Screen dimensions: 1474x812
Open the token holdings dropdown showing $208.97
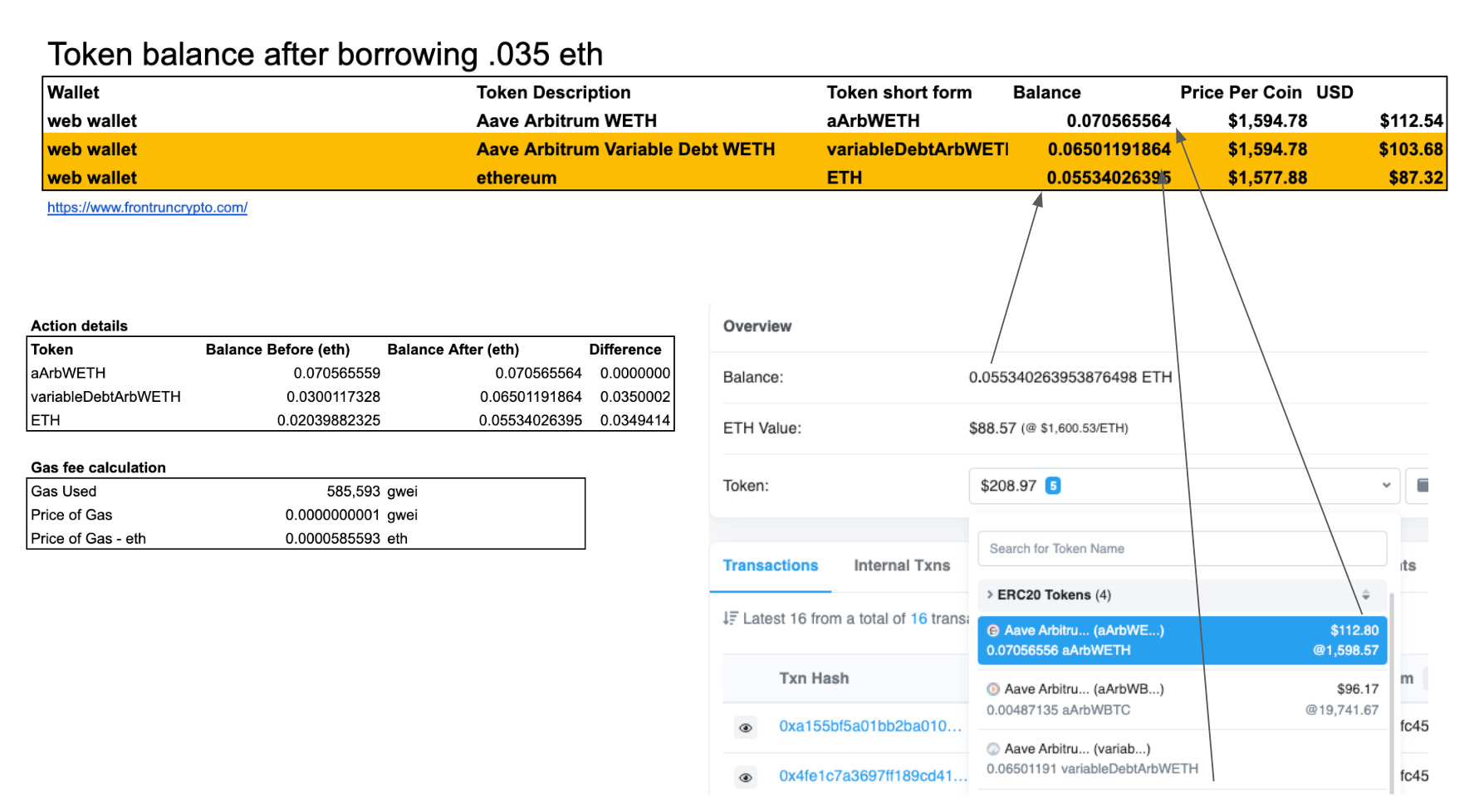click(1184, 486)
